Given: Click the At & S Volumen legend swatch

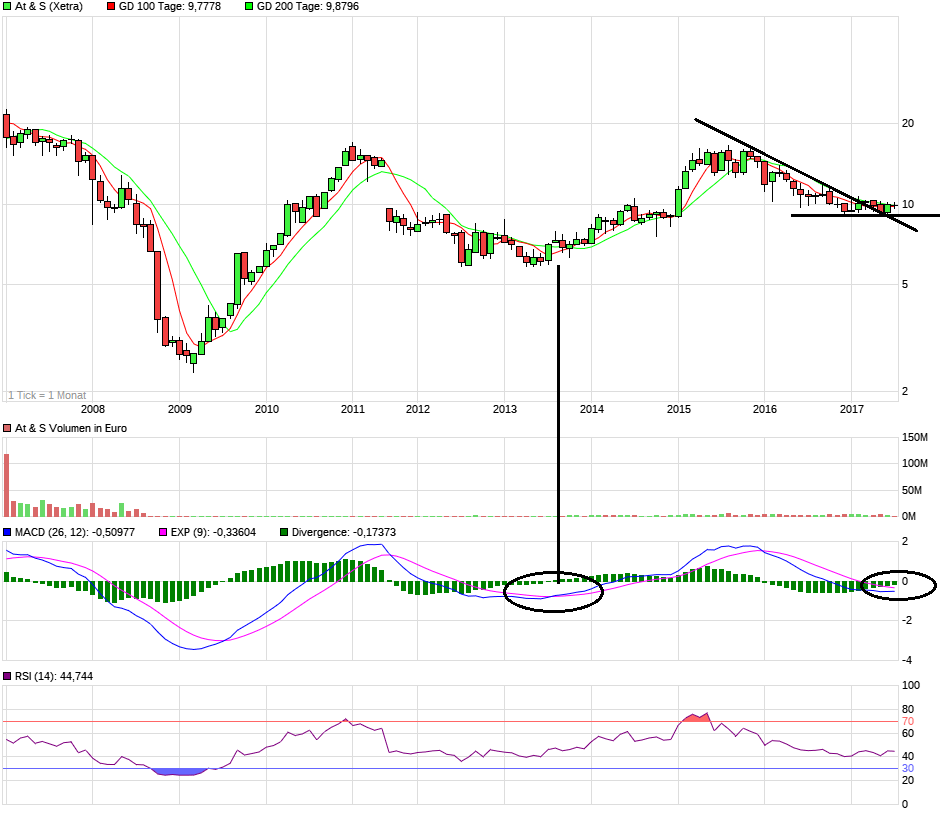Looking at the screenshot, I should (x=7, y=429).
